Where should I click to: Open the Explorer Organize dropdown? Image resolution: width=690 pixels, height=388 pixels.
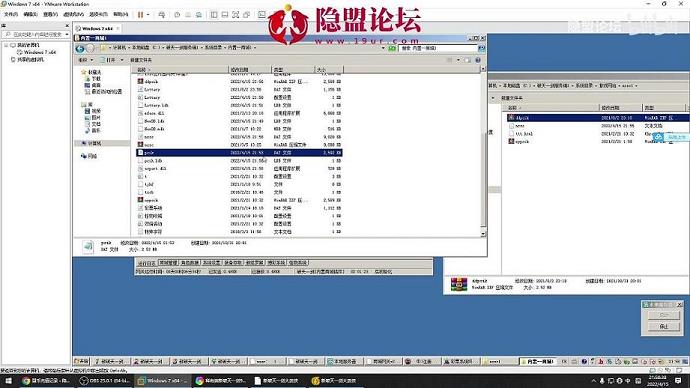point(85,60)
